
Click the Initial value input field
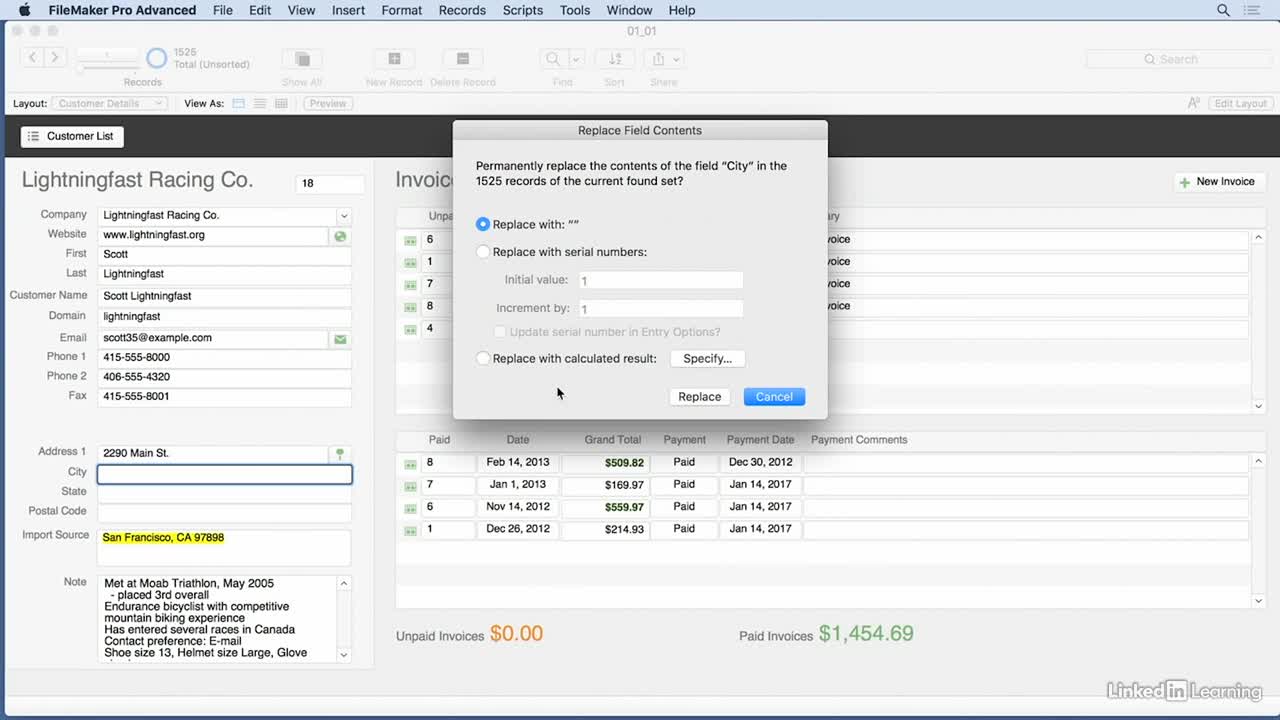(x=660, y=281)
